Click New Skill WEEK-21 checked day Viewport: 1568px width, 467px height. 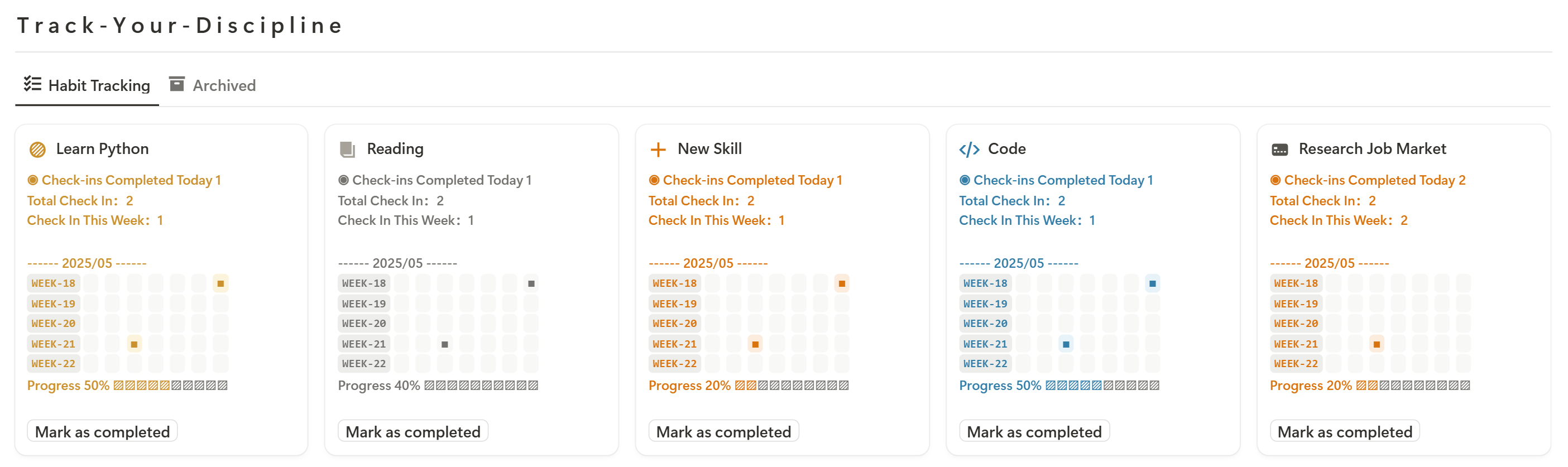(x=755, y=344)
